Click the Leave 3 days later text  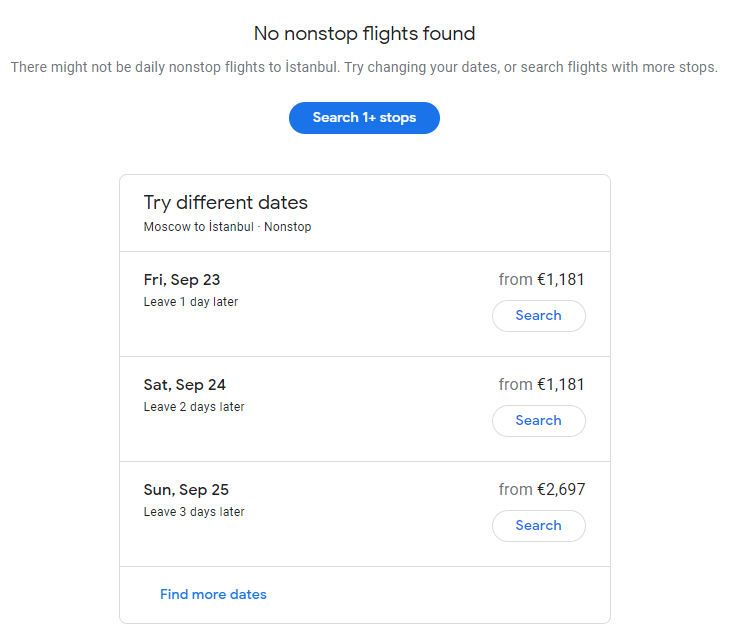pos(193,512)
